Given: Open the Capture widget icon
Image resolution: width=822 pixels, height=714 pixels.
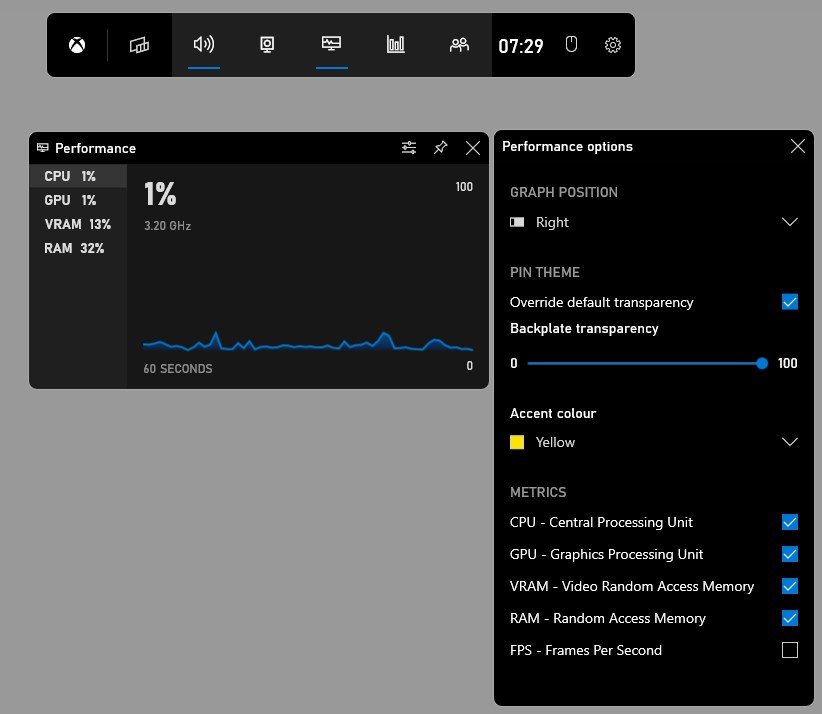Looking at the screenshot, I should pos(267,45).
